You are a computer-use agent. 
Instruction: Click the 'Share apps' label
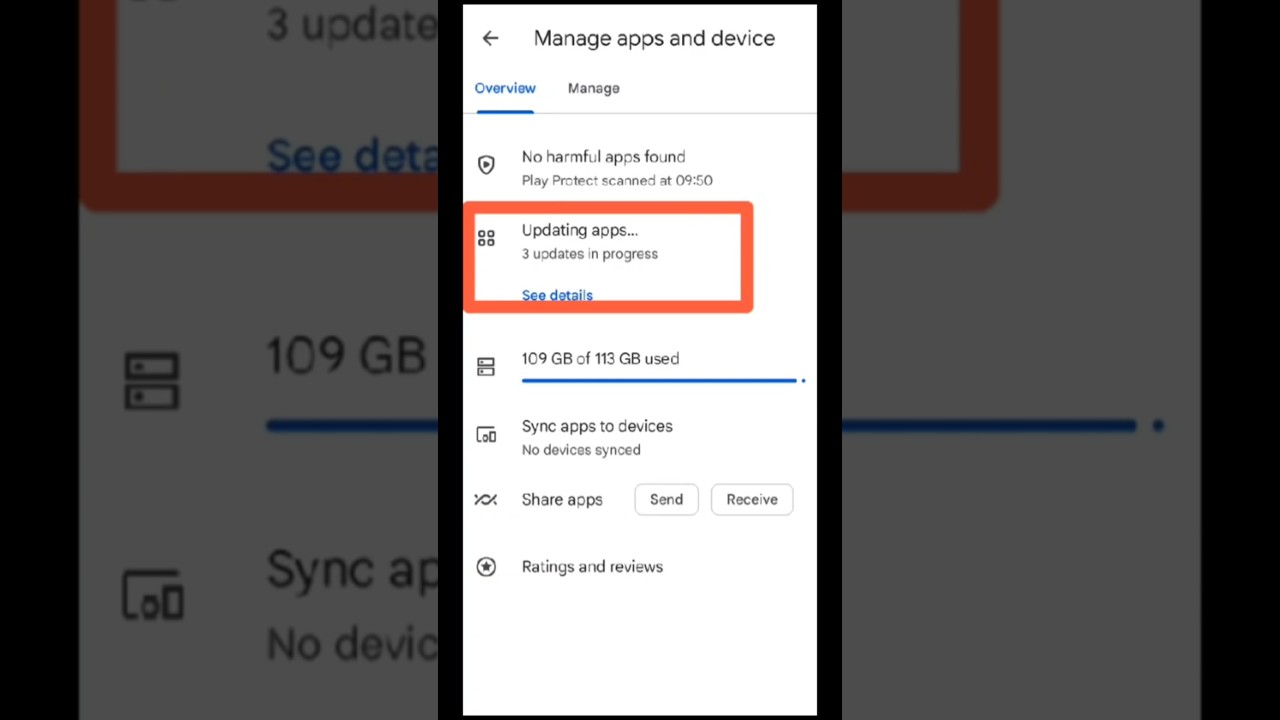(562, 500)
